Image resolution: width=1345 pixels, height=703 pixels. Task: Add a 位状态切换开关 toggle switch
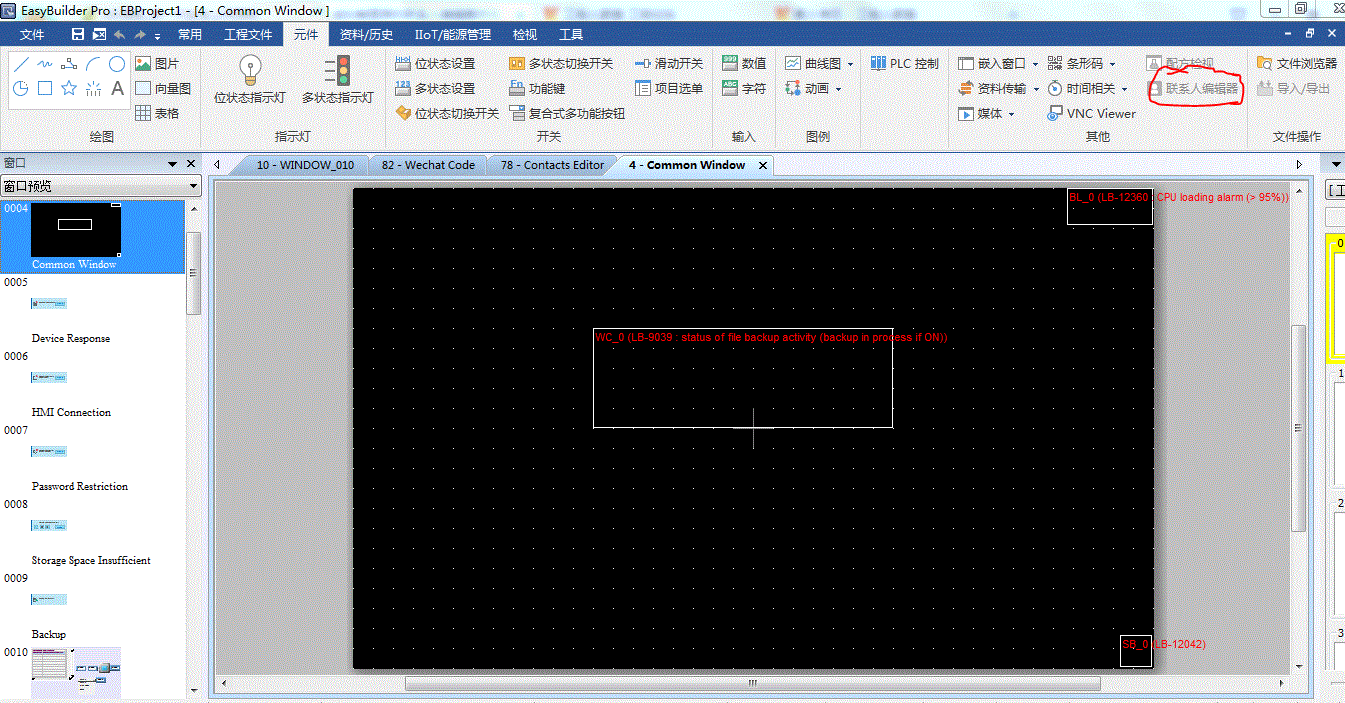tap(447, 114)
